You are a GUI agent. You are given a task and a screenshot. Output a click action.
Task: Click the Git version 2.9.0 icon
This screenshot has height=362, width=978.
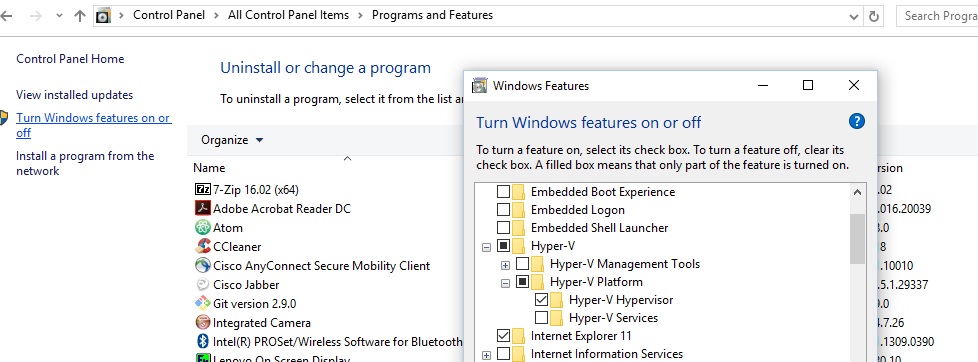(203, 303)
